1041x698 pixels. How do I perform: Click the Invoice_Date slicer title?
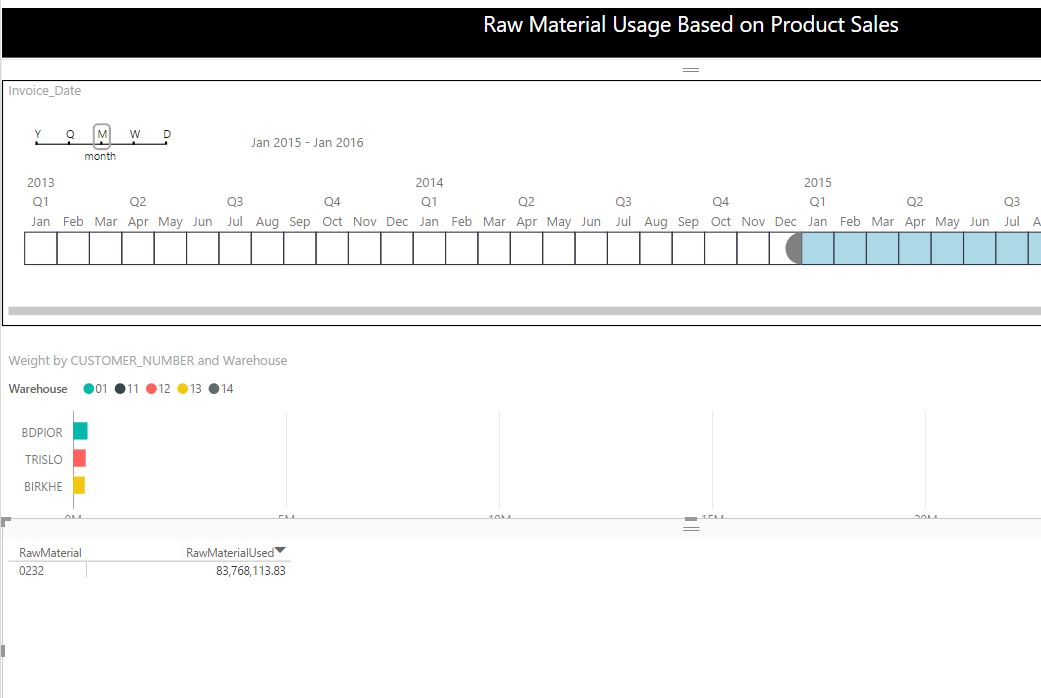click(44, 91)
